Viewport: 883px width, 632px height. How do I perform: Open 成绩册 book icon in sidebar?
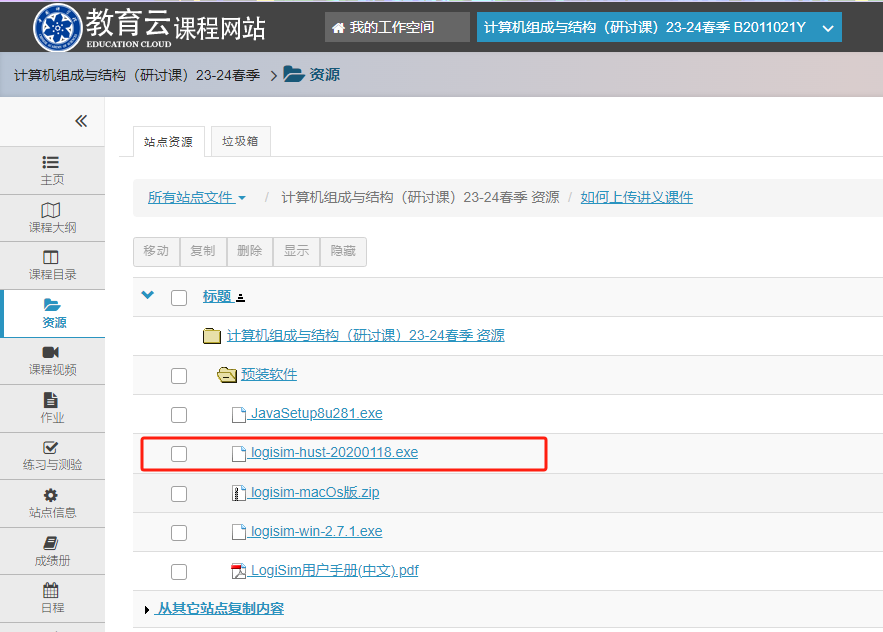51,543
